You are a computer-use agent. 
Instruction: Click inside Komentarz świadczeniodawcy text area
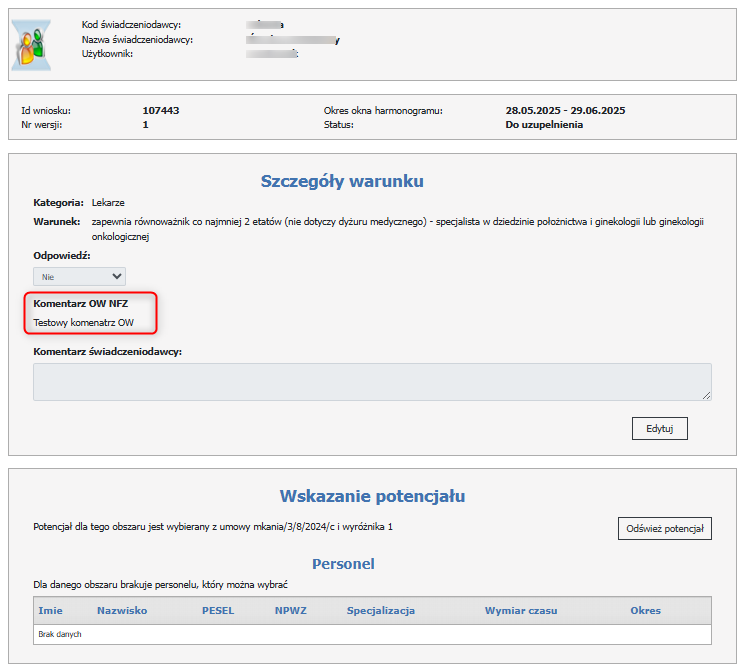[372, 382]
